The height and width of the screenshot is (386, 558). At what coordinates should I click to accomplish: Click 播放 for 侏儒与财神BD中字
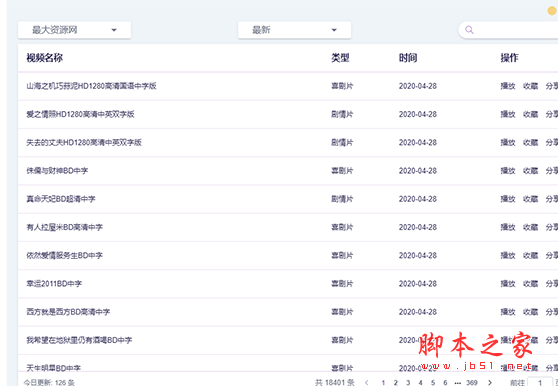coord(508,171)
